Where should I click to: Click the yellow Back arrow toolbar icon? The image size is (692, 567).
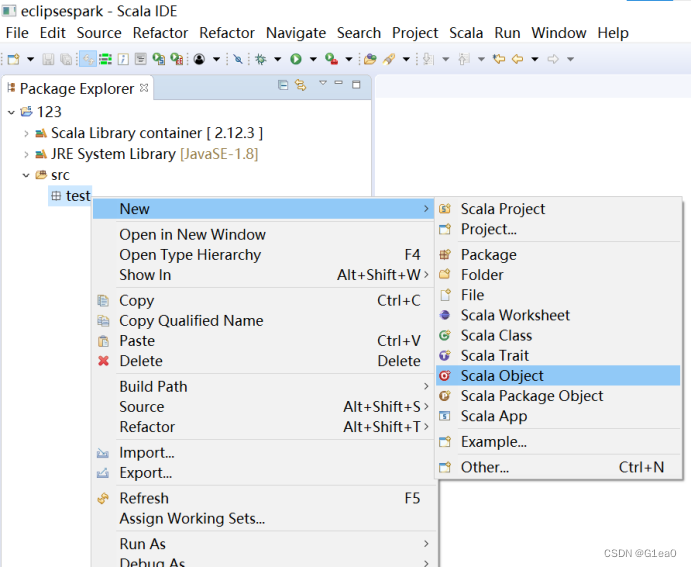[x=518, y=59]
